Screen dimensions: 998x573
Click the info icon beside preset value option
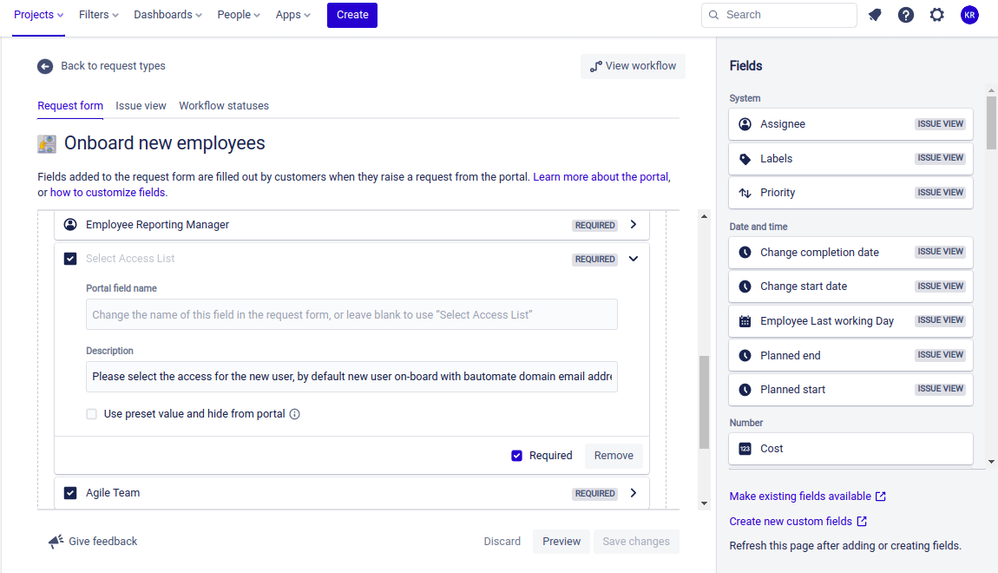pos(295,414)
